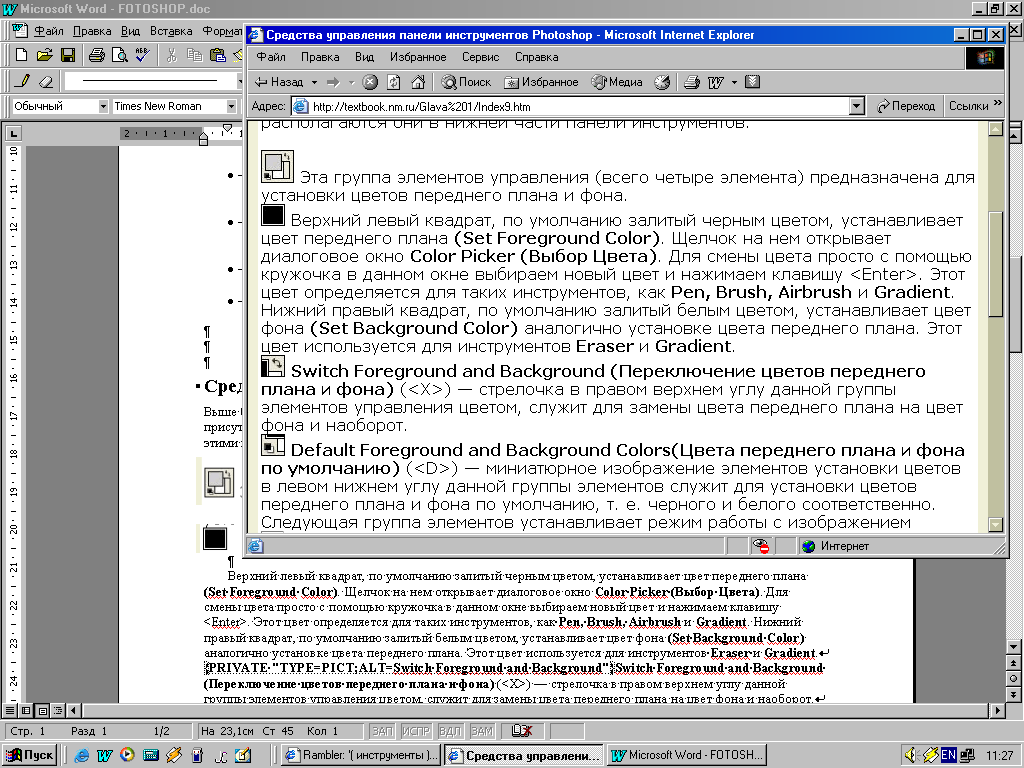The height and width of the screenshot is (768, 1024).
Task: Refresh the page in Internet Explorer
Action: [x=394, y=82]
